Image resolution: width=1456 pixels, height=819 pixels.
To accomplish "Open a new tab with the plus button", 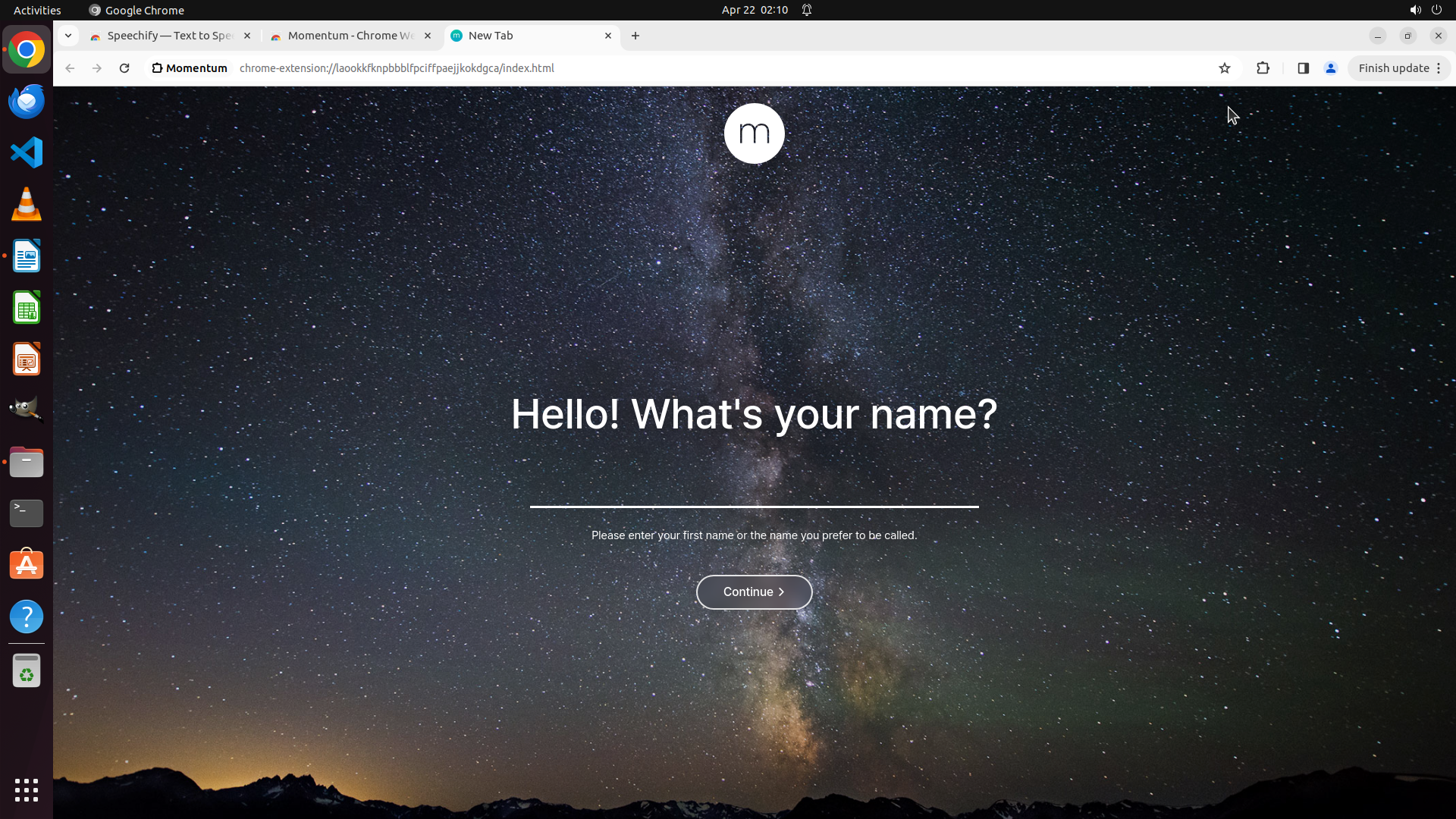I will pyautogui.click(x=635, y=36).
